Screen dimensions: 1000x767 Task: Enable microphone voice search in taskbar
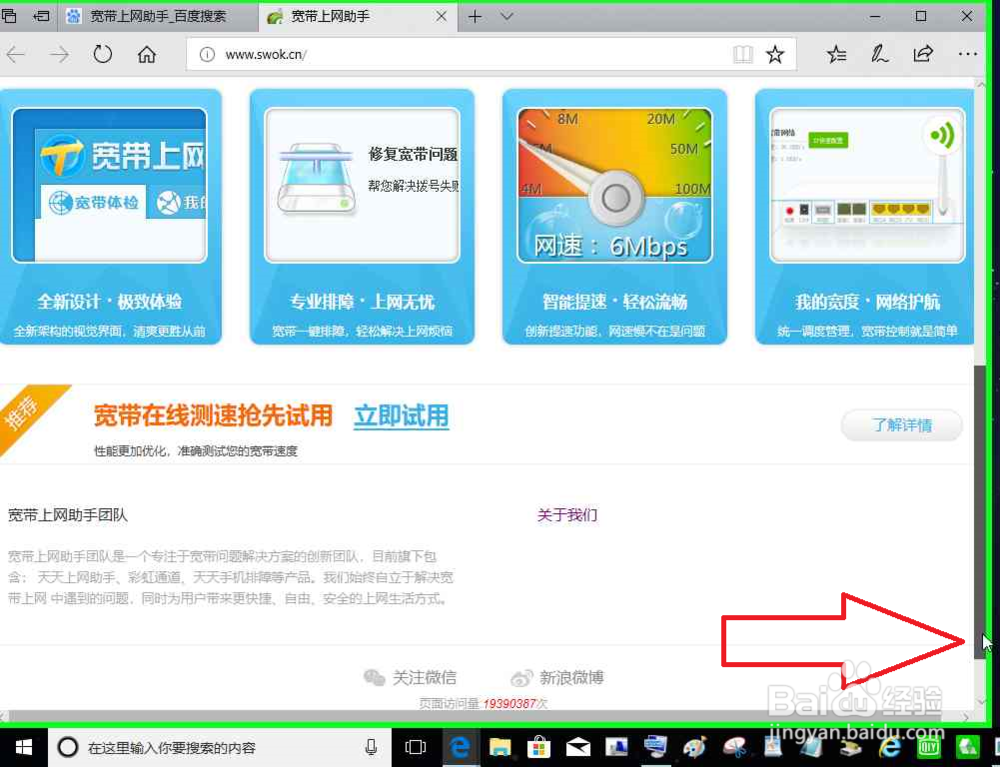coord(371,747)
